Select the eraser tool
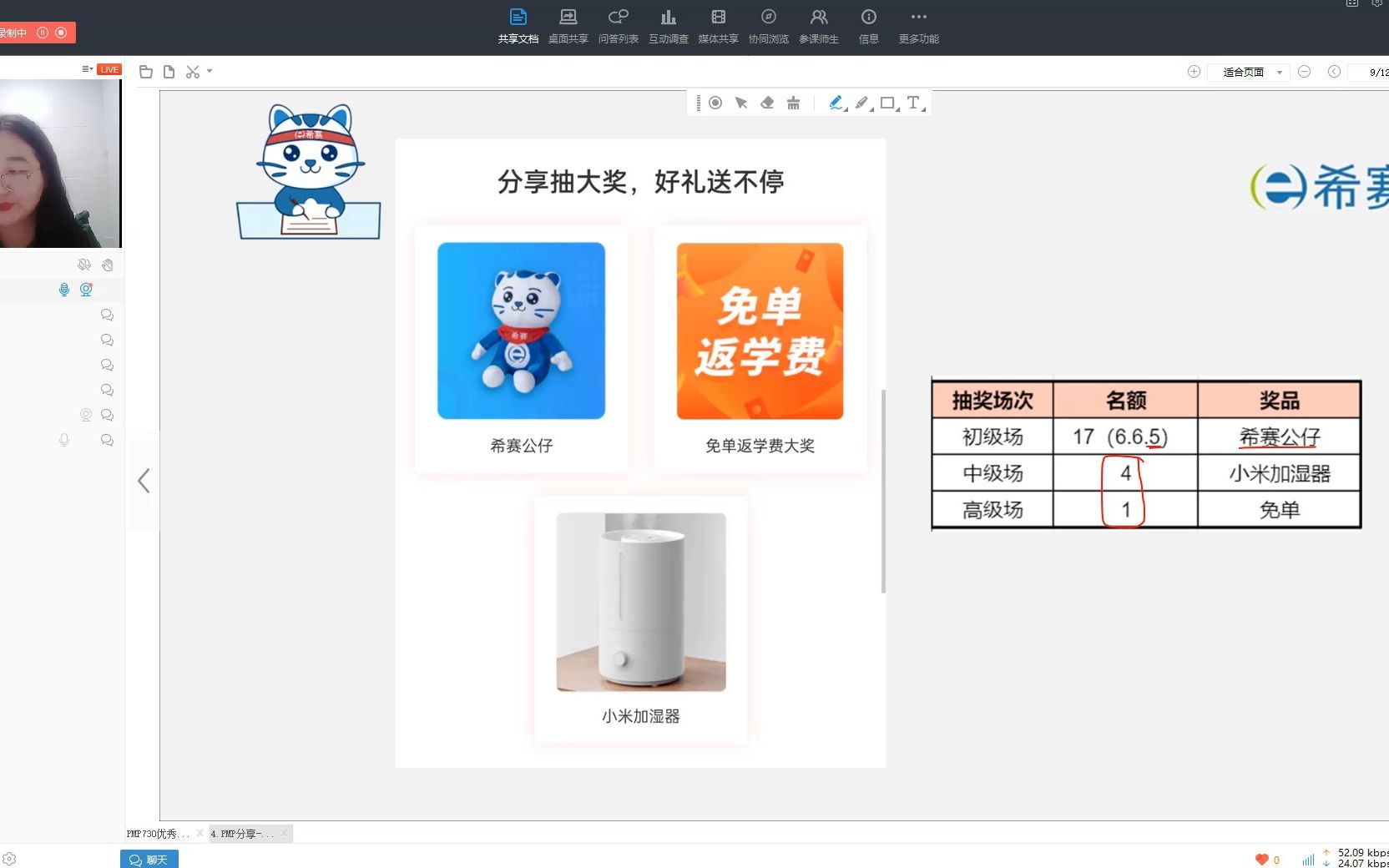 click(767, 103)
